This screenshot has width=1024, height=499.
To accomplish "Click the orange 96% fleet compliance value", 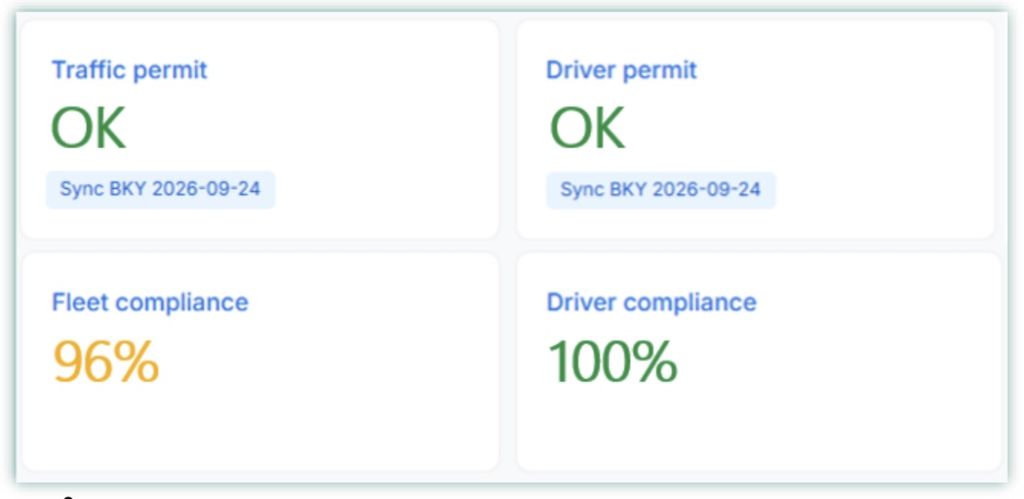I will (x=106, y=361).
